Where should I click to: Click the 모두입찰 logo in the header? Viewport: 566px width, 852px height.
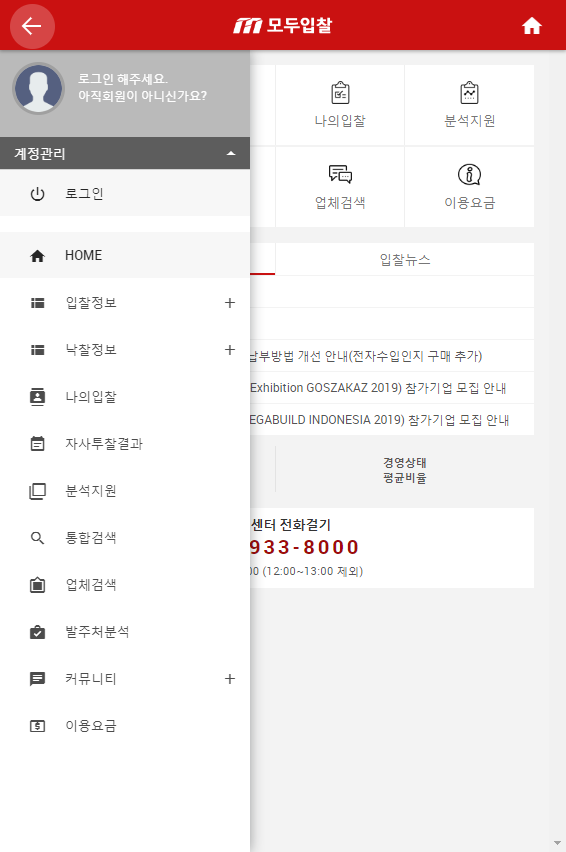(282, 26)
